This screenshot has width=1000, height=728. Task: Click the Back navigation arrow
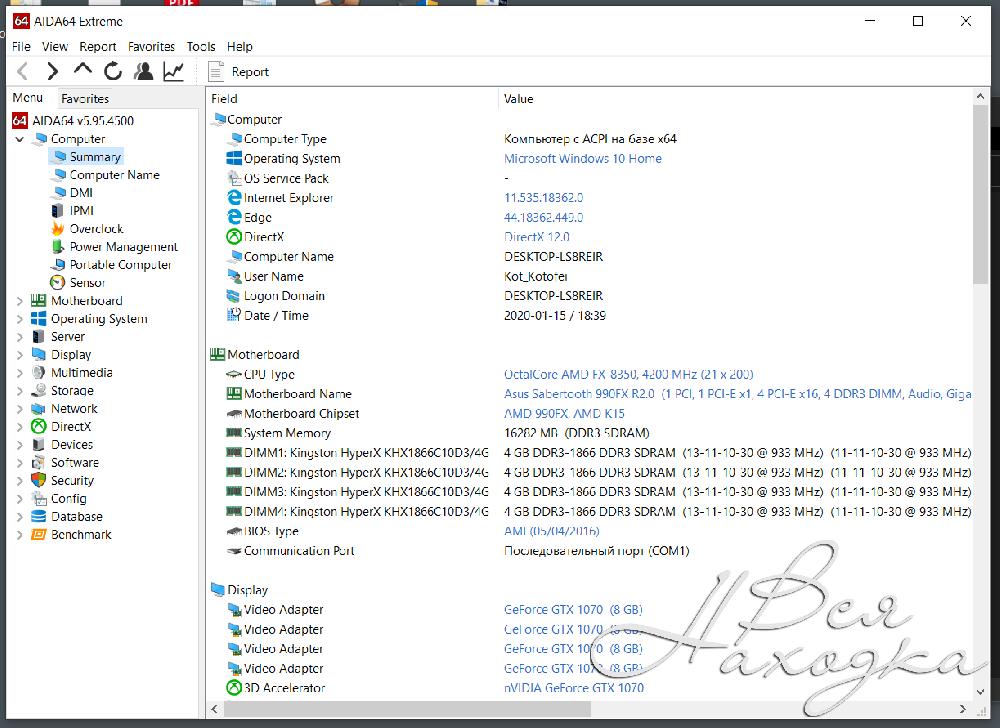pos(23,71)
